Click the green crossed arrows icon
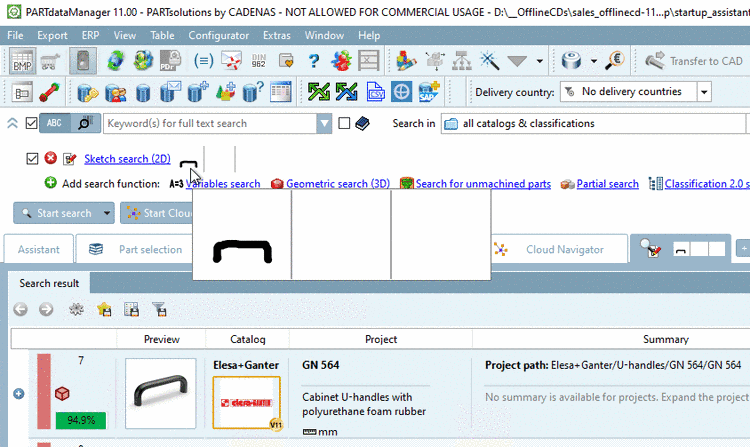 319,91
